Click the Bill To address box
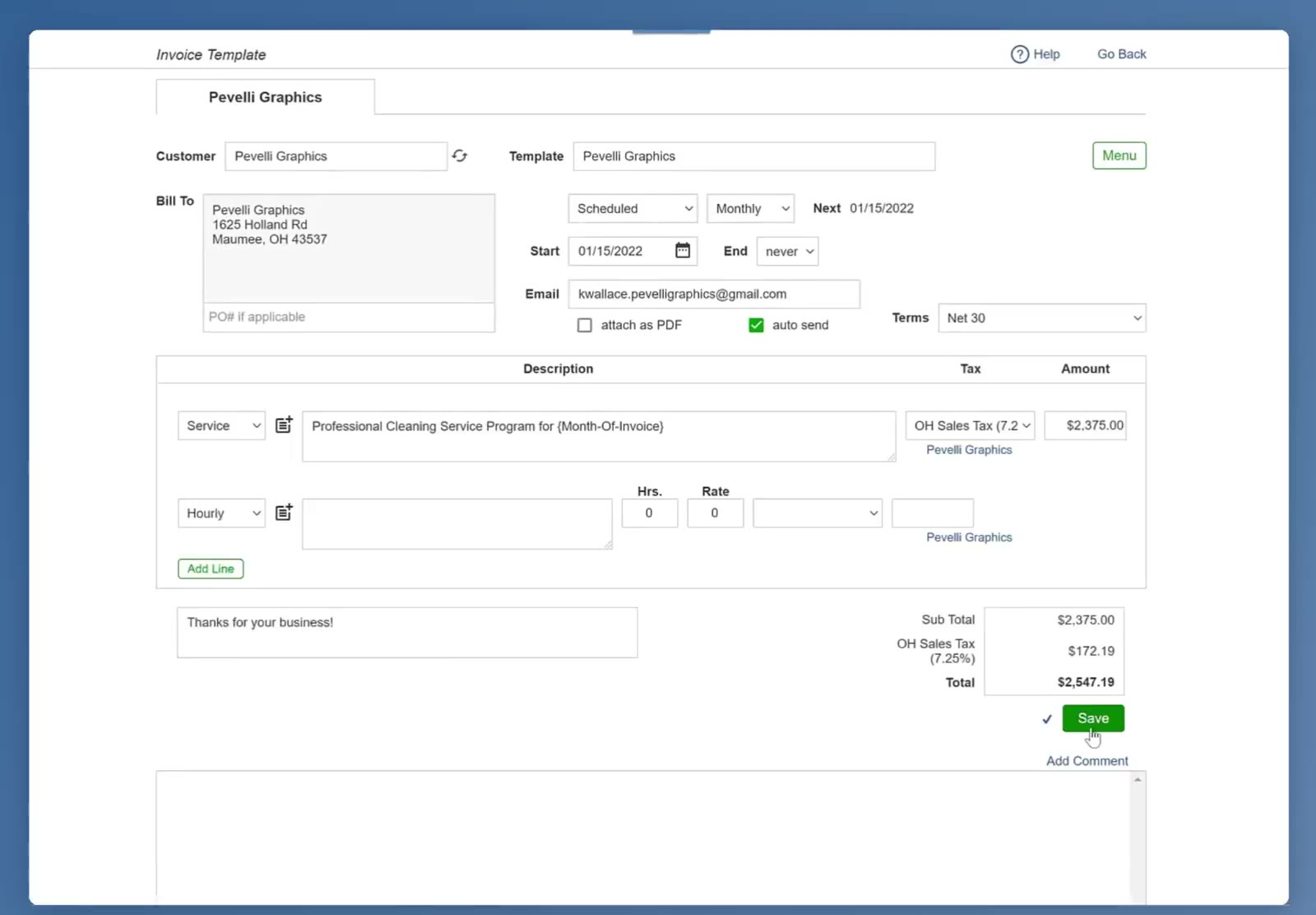Viewport: 1316px width, 915px height. pos(349,248)
